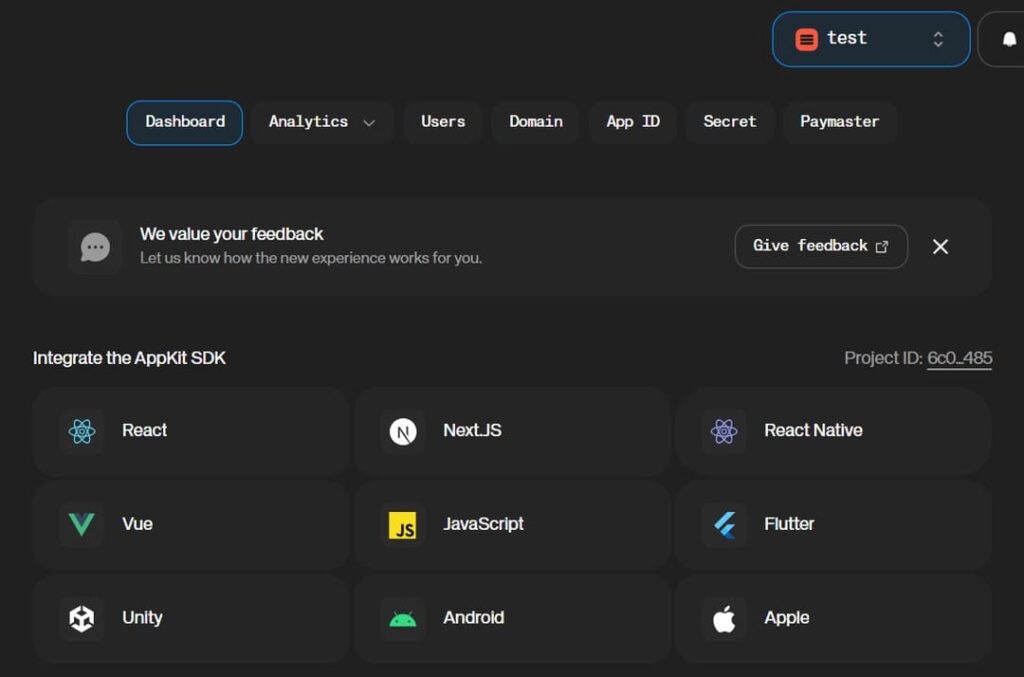
Task: Click the green Android robot icon
Action: pyautogui.click(x=402, y=619)
